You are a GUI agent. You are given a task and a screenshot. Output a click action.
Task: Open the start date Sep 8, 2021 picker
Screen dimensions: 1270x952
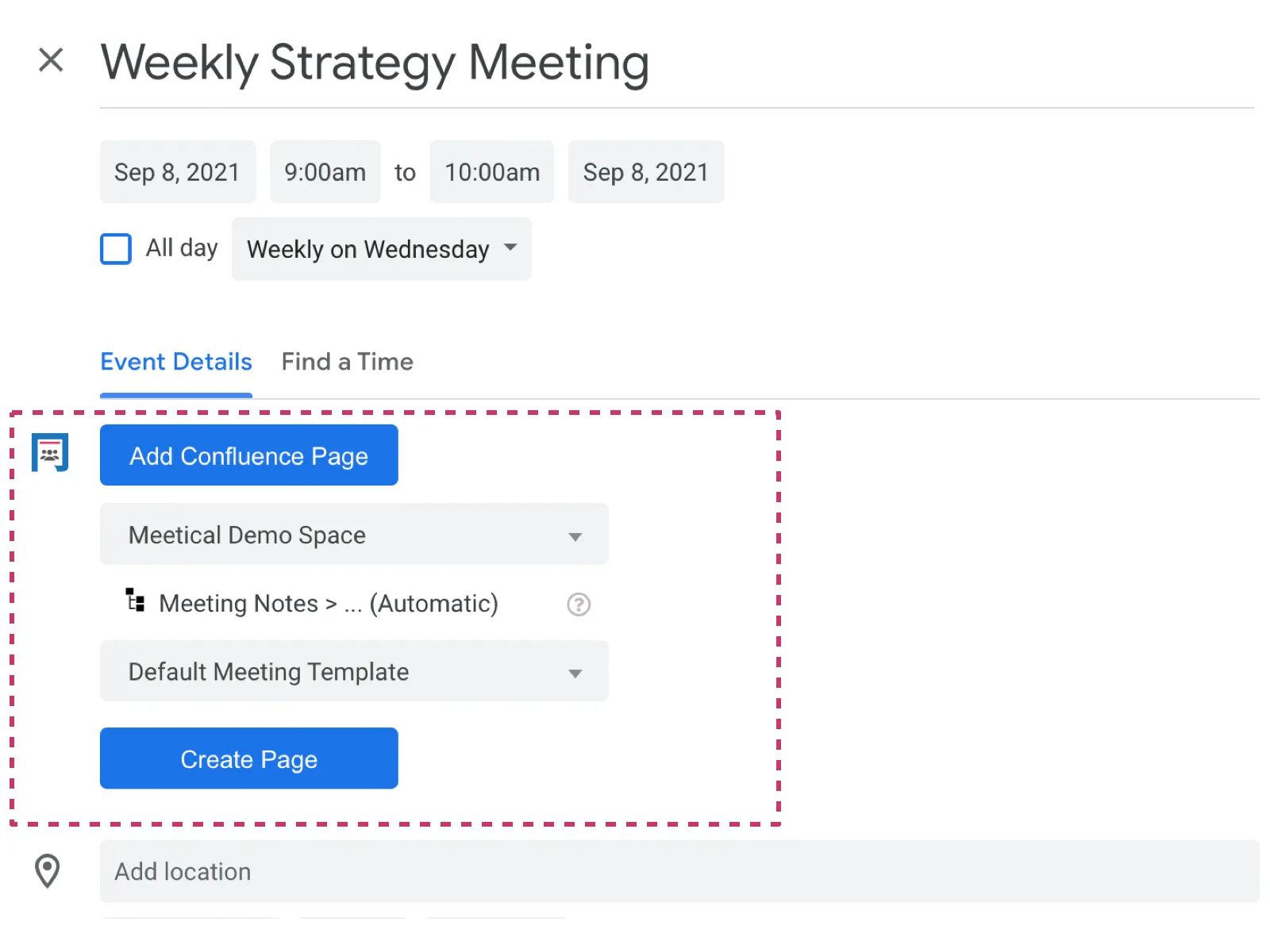pos(177,172)
